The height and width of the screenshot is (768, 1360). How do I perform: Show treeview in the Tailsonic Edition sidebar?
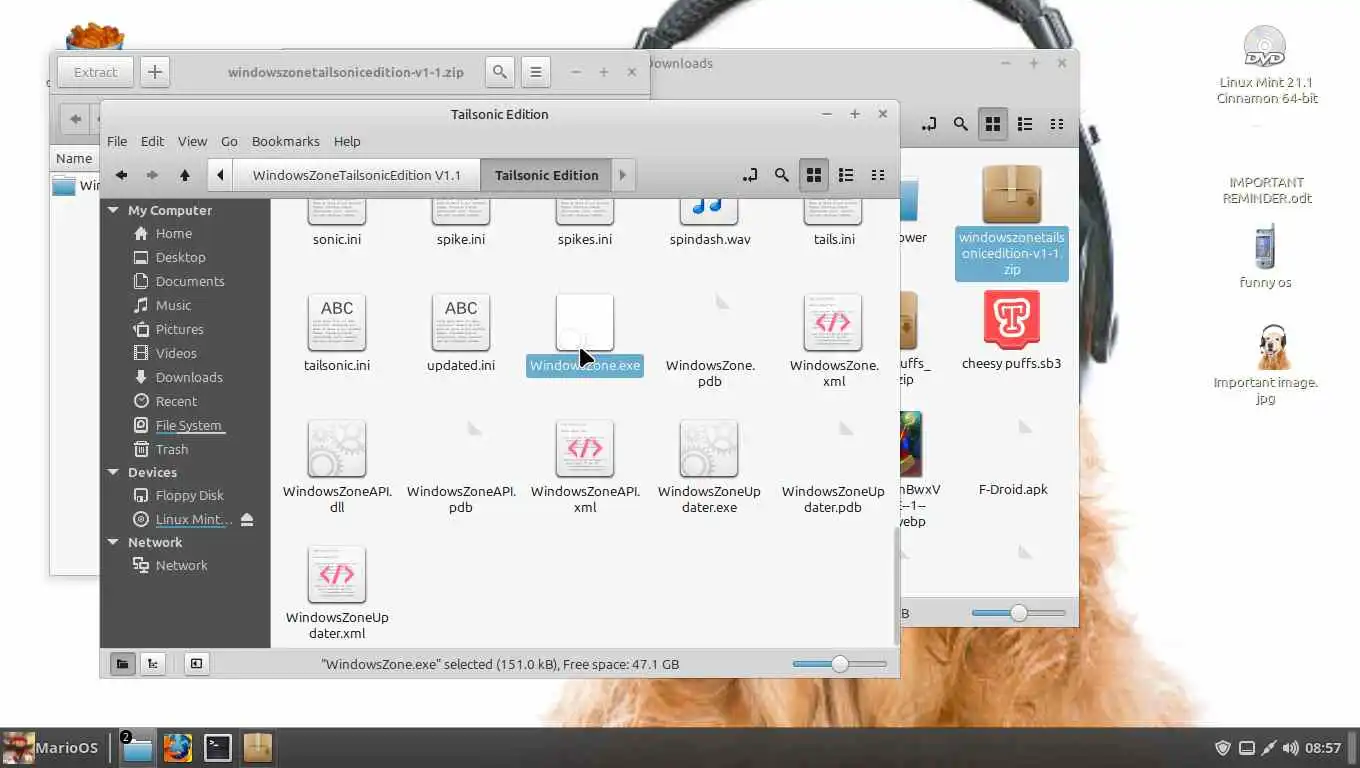pos(152,663)
